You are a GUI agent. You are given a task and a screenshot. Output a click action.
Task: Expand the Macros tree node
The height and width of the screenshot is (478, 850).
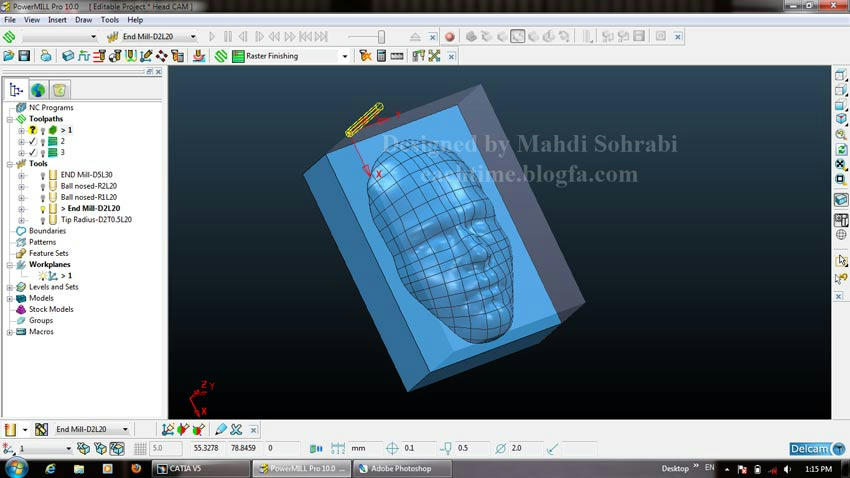(10, 332)
